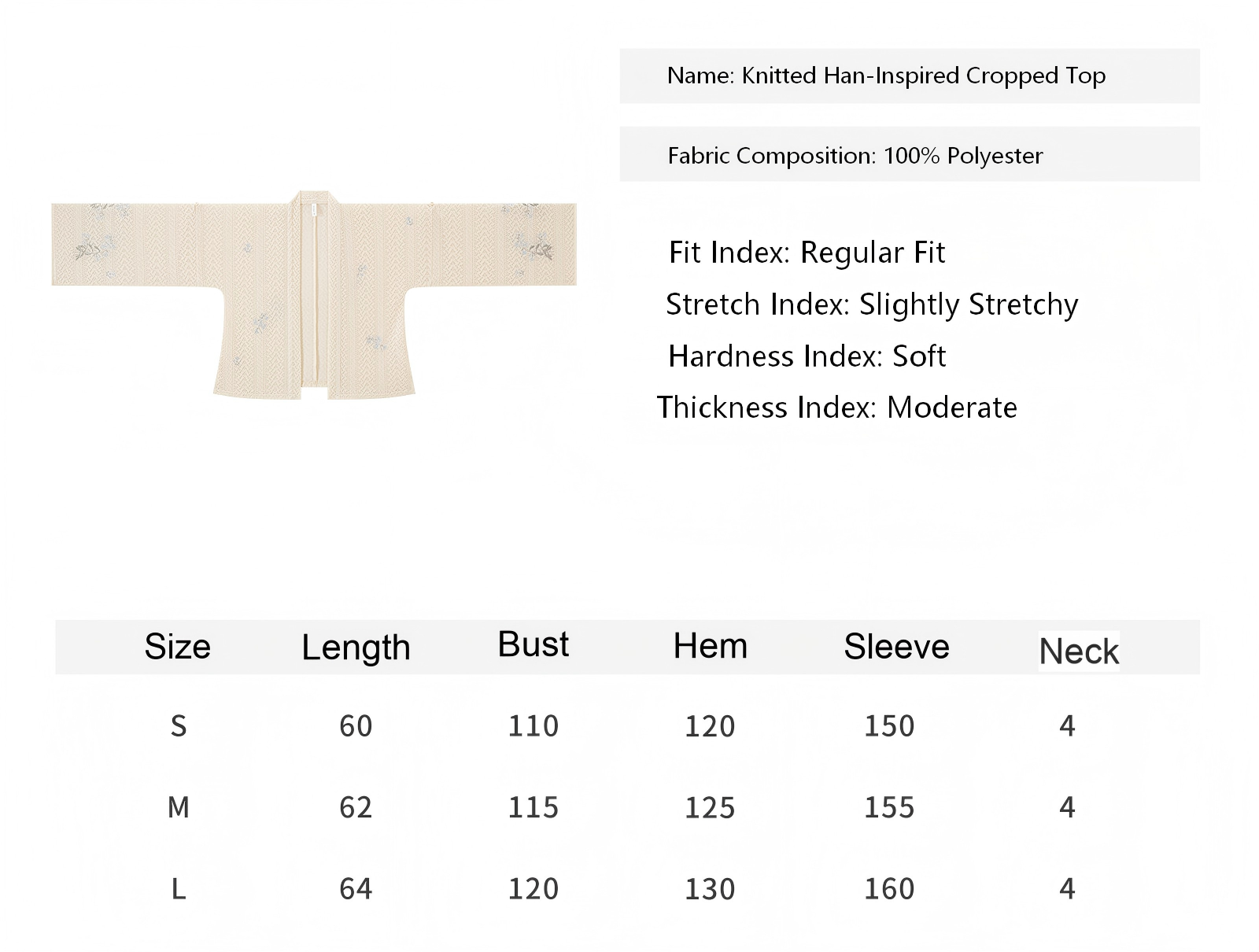Click the 'Stretch Index: Slightly Stretchy' text

[872, 304]
